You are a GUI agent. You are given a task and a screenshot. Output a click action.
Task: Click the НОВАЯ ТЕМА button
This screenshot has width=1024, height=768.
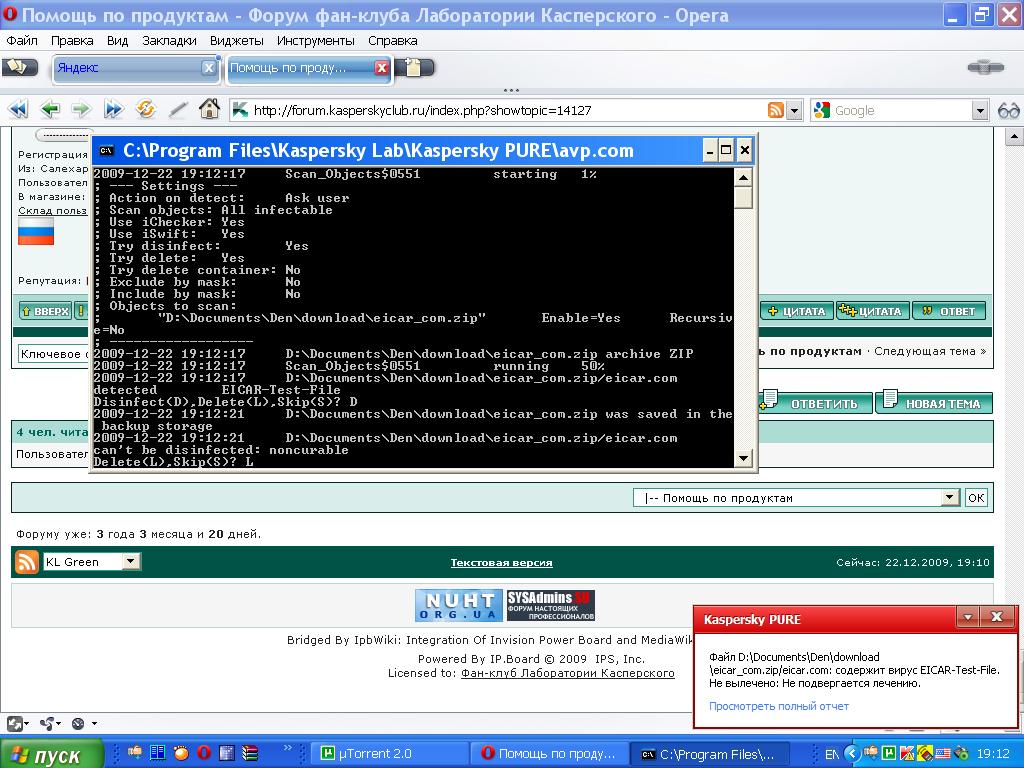934,403
